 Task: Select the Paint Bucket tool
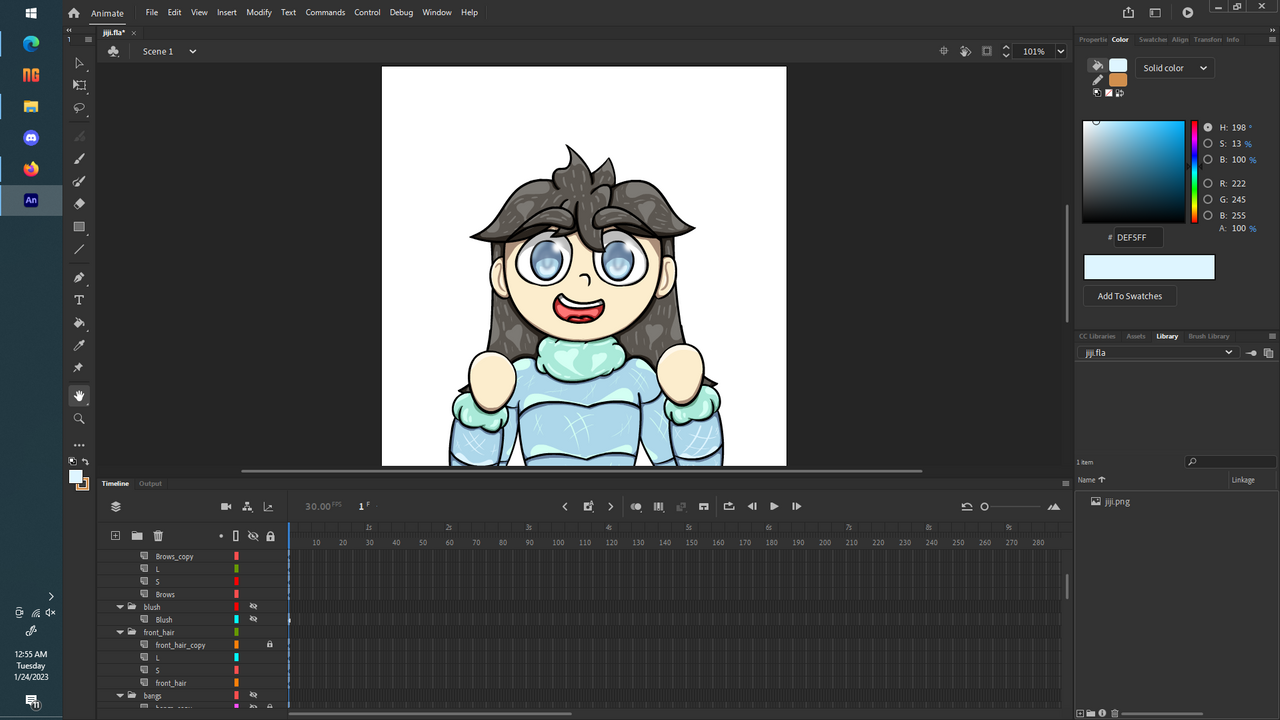[x=79, y=323]
